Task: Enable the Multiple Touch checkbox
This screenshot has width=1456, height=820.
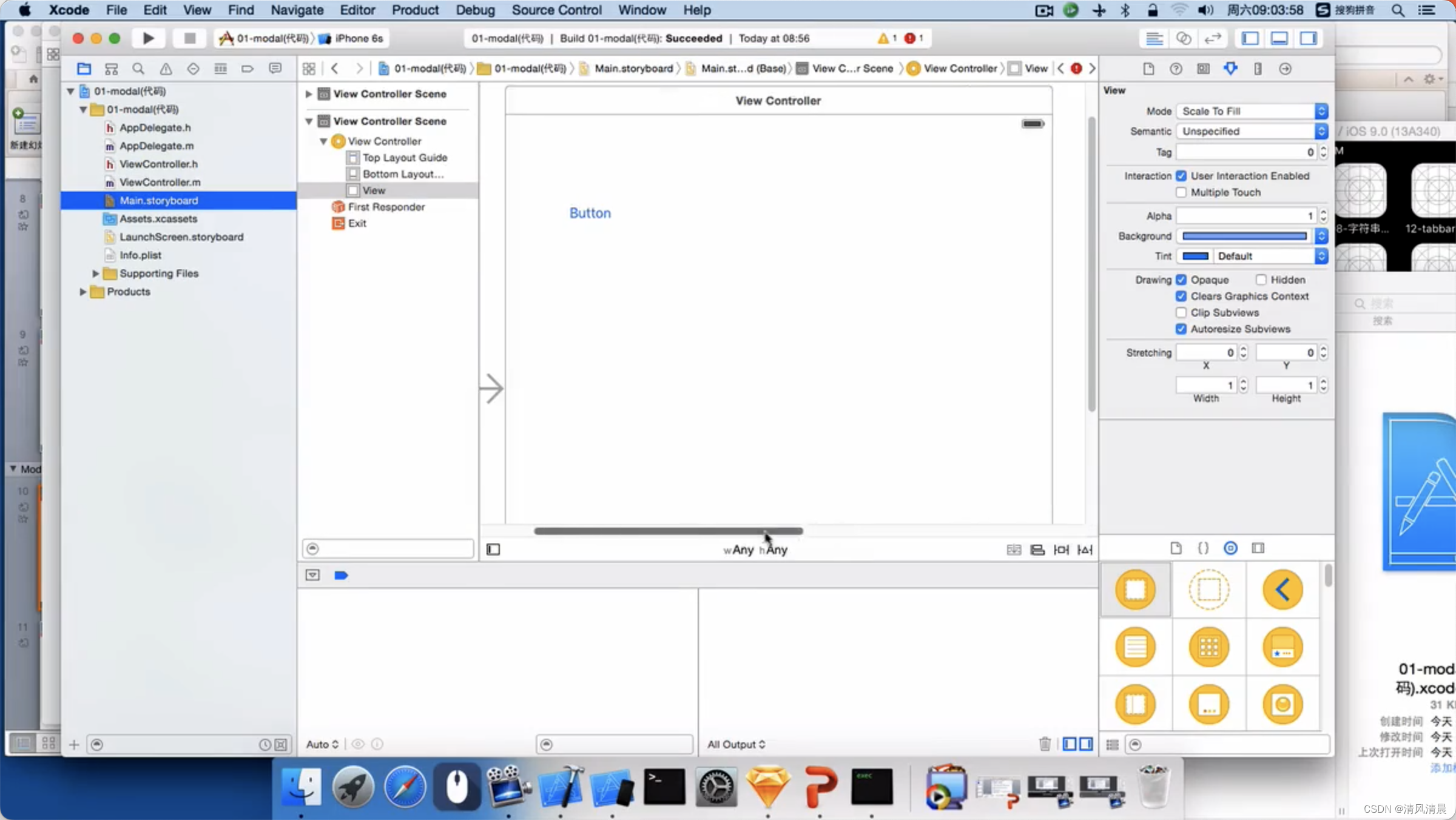Action: [1181, 192]
